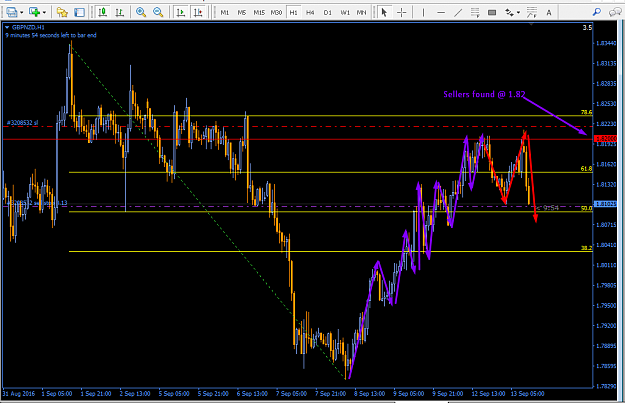Expand the Profiles dropdown arrow
Viewport: 625px width, 403px height.
tap(21, 13)
